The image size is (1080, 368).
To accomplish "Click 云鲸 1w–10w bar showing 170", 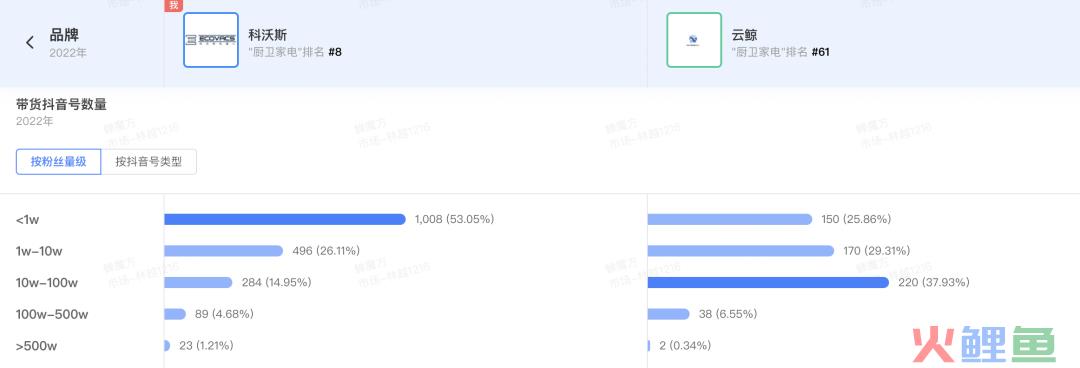I will tap(740, 251).
